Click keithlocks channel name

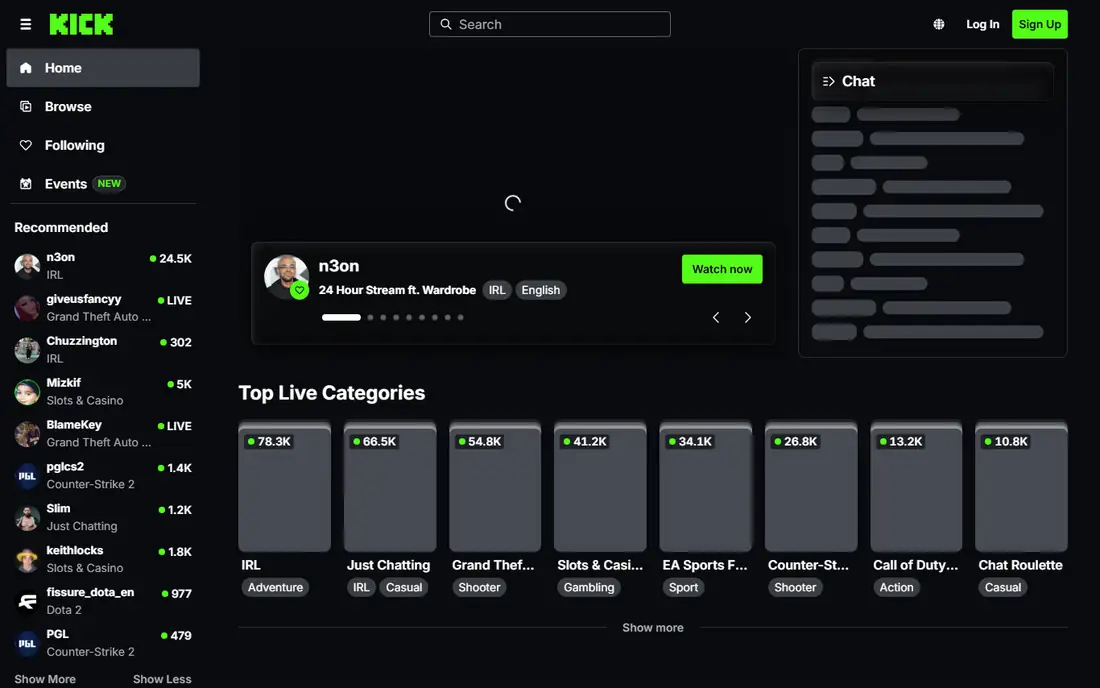(74, 551)
